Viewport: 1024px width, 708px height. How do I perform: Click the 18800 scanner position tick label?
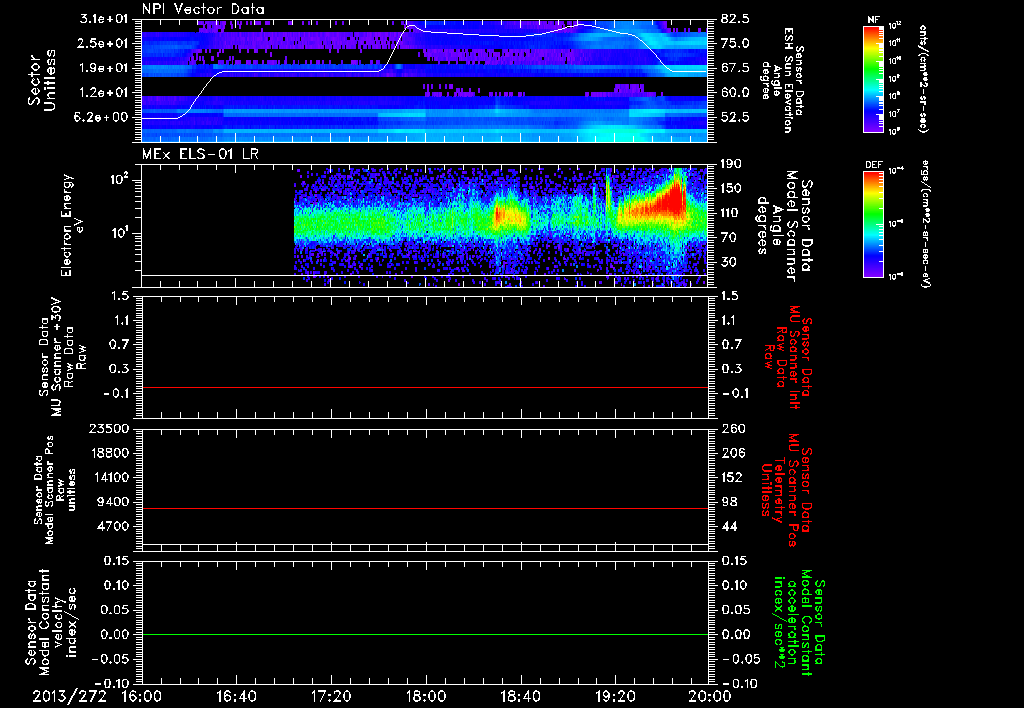click(x=109, y=453)
